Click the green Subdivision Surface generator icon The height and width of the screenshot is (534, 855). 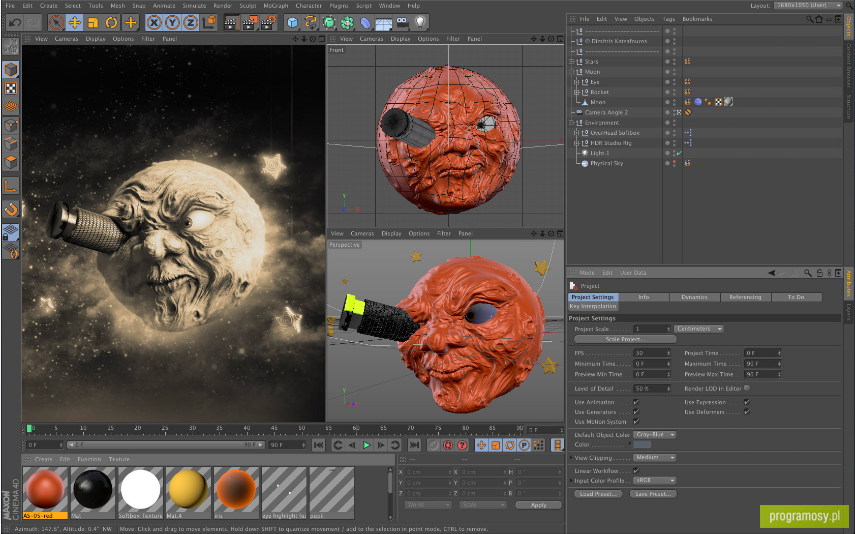point(329,22)
